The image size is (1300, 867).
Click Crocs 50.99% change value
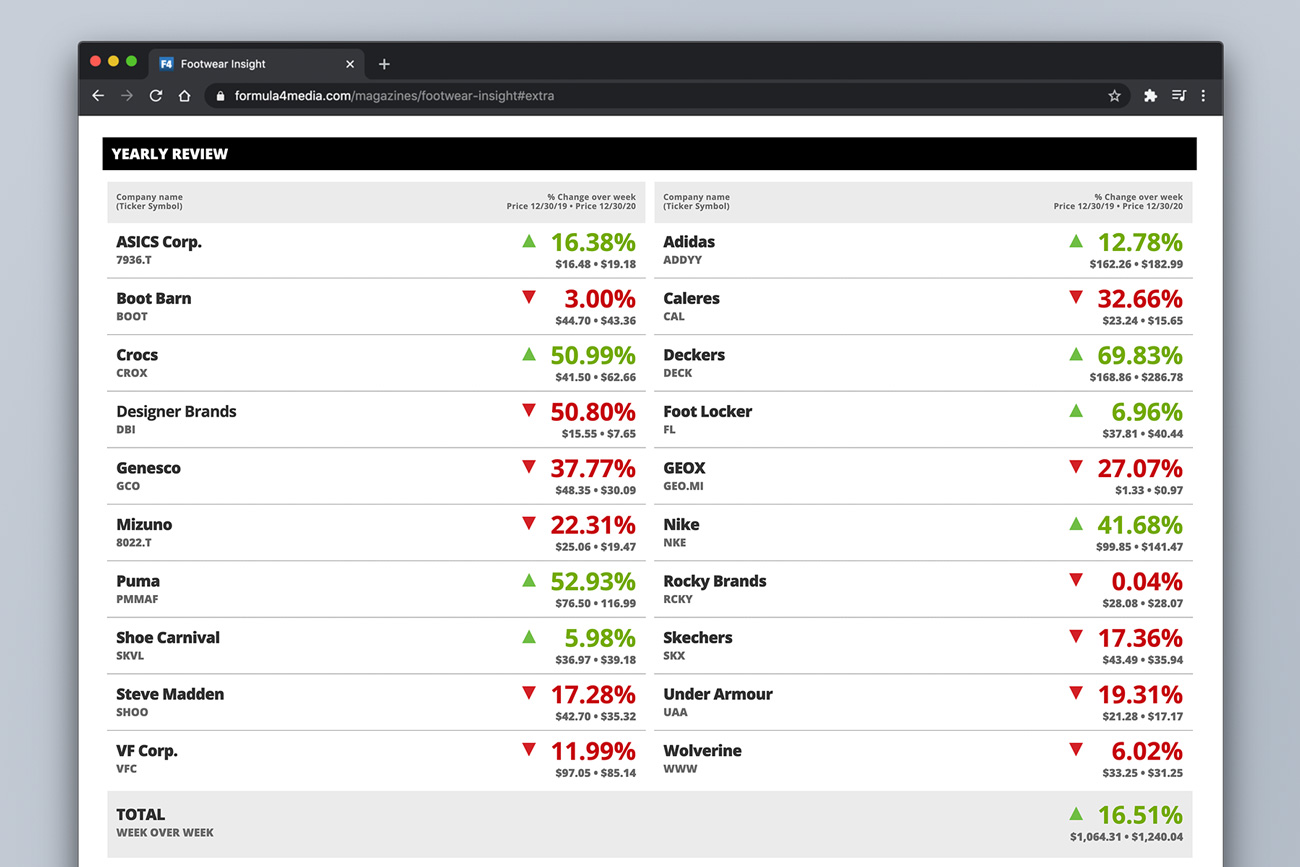point(593,355)
